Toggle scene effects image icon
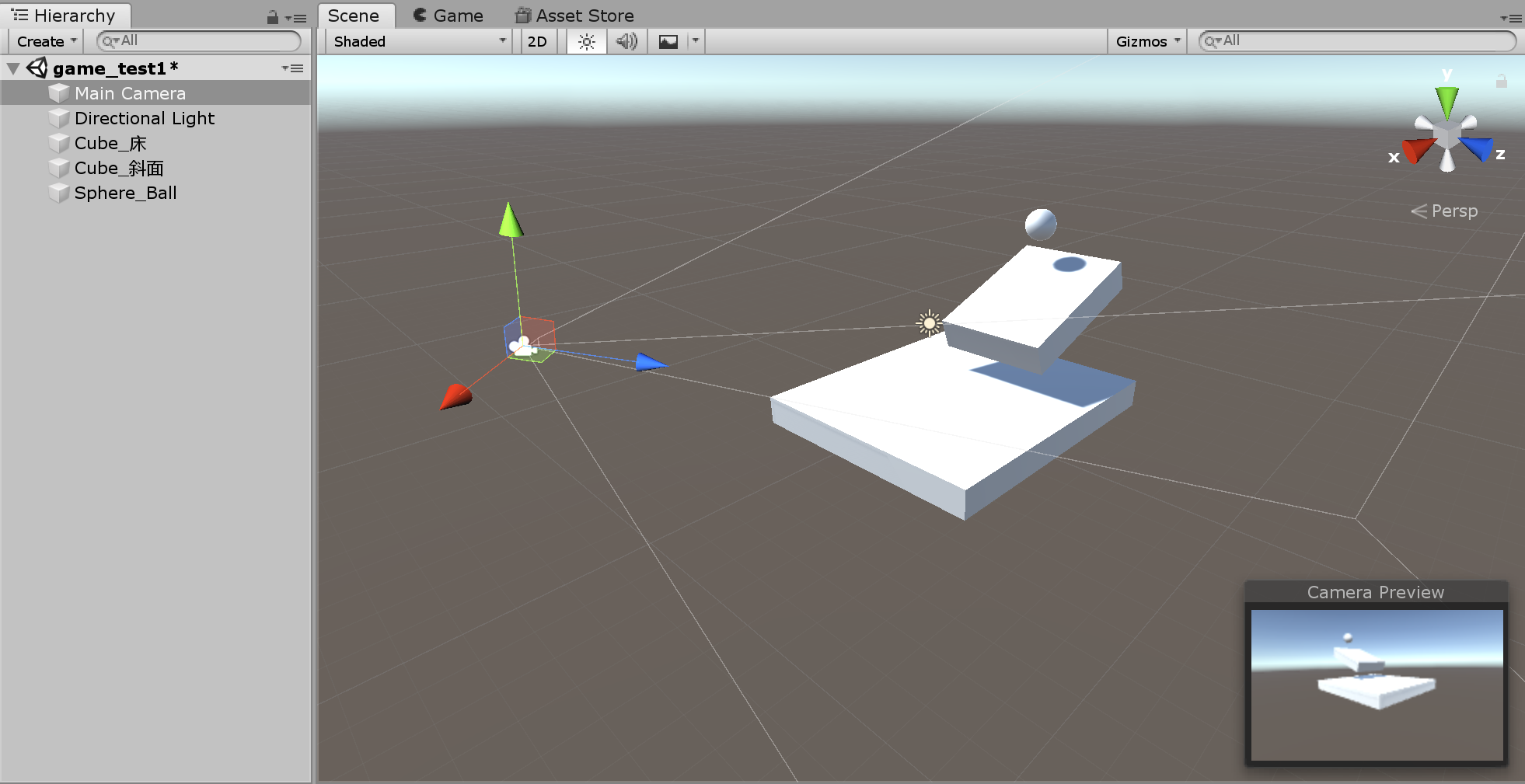 (x=668, y=41)
